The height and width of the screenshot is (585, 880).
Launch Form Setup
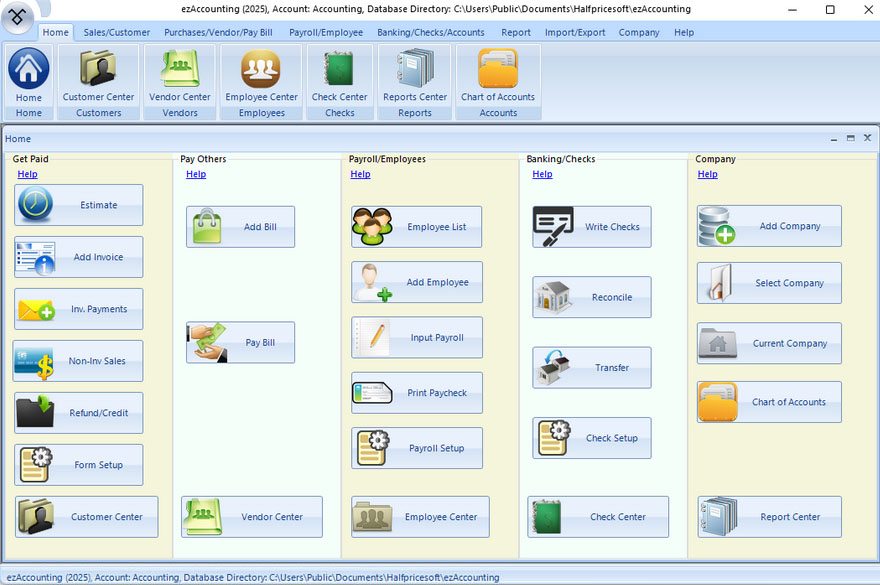pos(79,465)
